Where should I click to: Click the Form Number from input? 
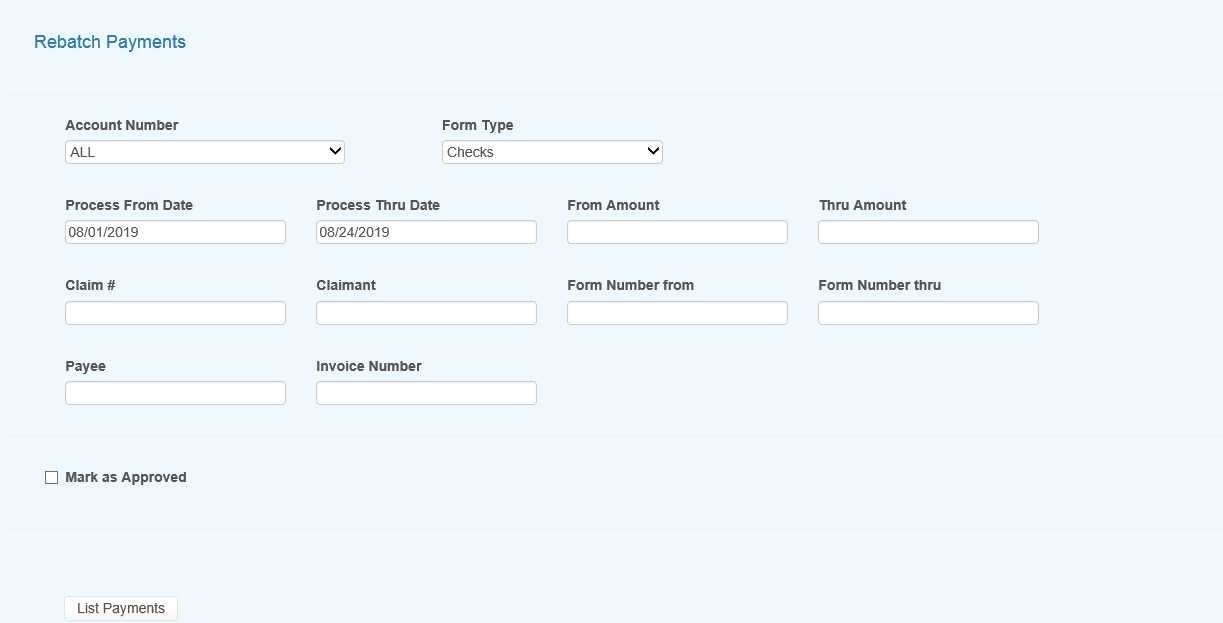pyautogui.click(x=677, y=313)
